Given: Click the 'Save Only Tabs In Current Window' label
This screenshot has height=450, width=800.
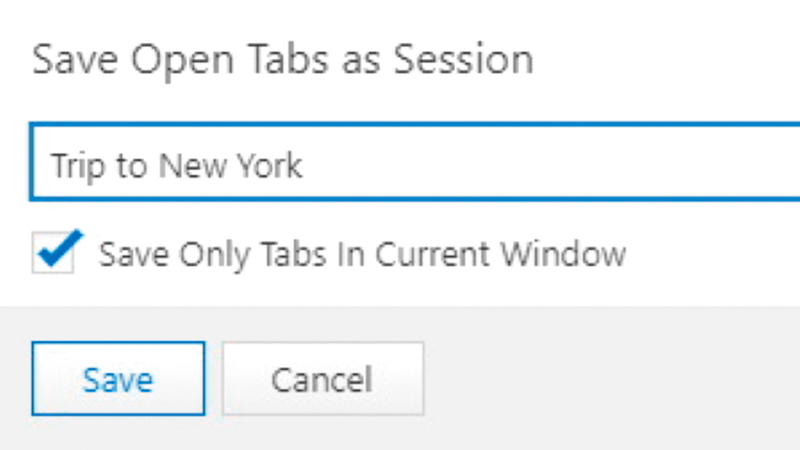Looking at the screenshot, I should click(x=362, y=254).
